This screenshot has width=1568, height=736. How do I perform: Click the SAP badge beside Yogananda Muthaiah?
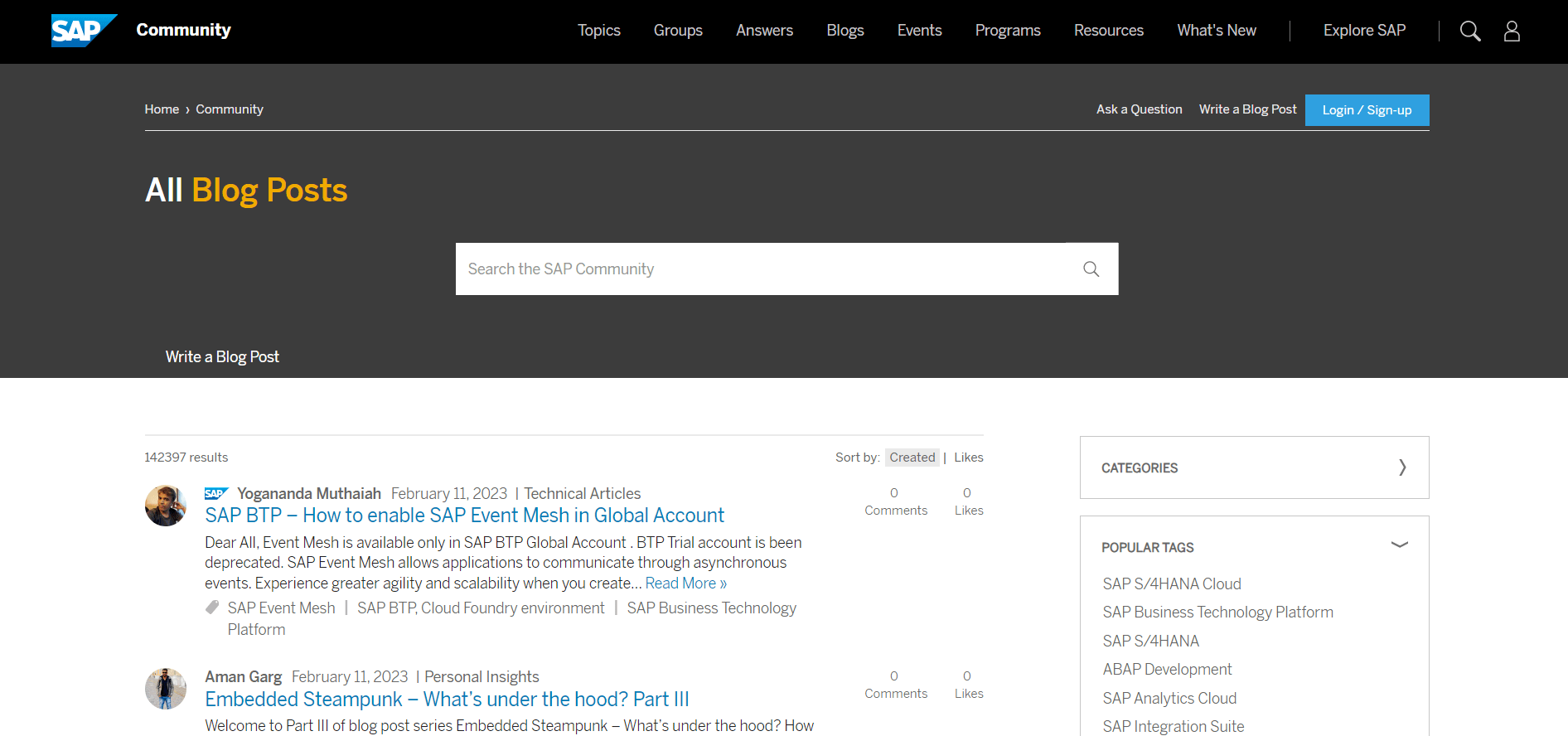click(x=216, y=494)
